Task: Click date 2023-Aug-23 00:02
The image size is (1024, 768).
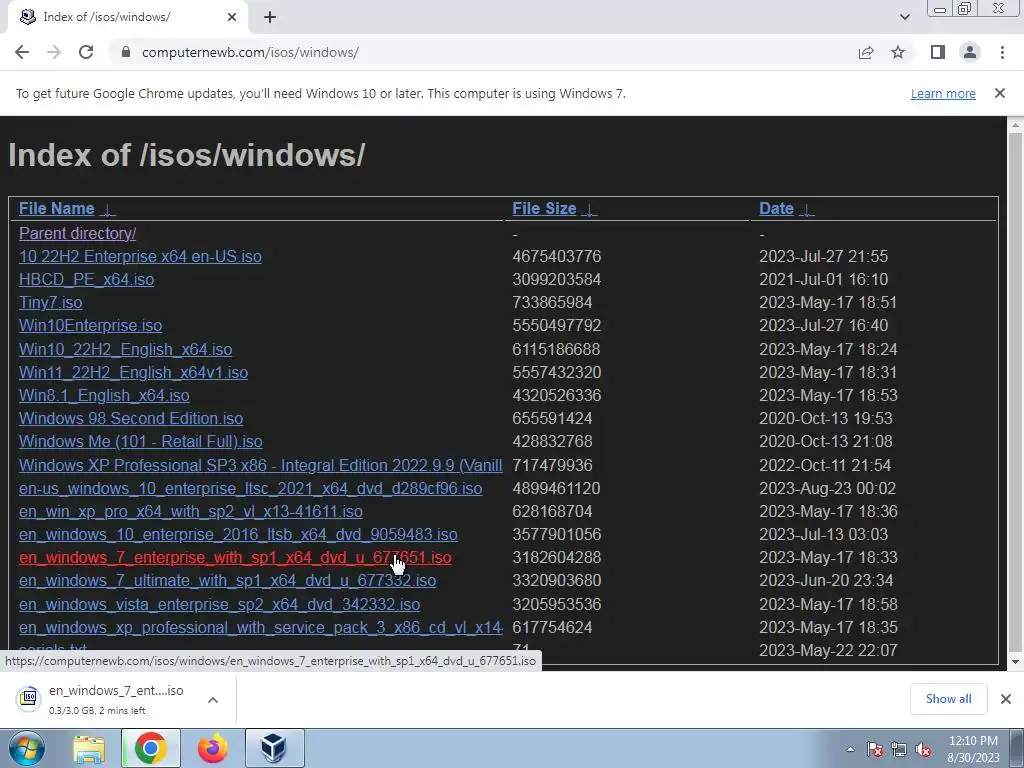Action: [827, 488]
